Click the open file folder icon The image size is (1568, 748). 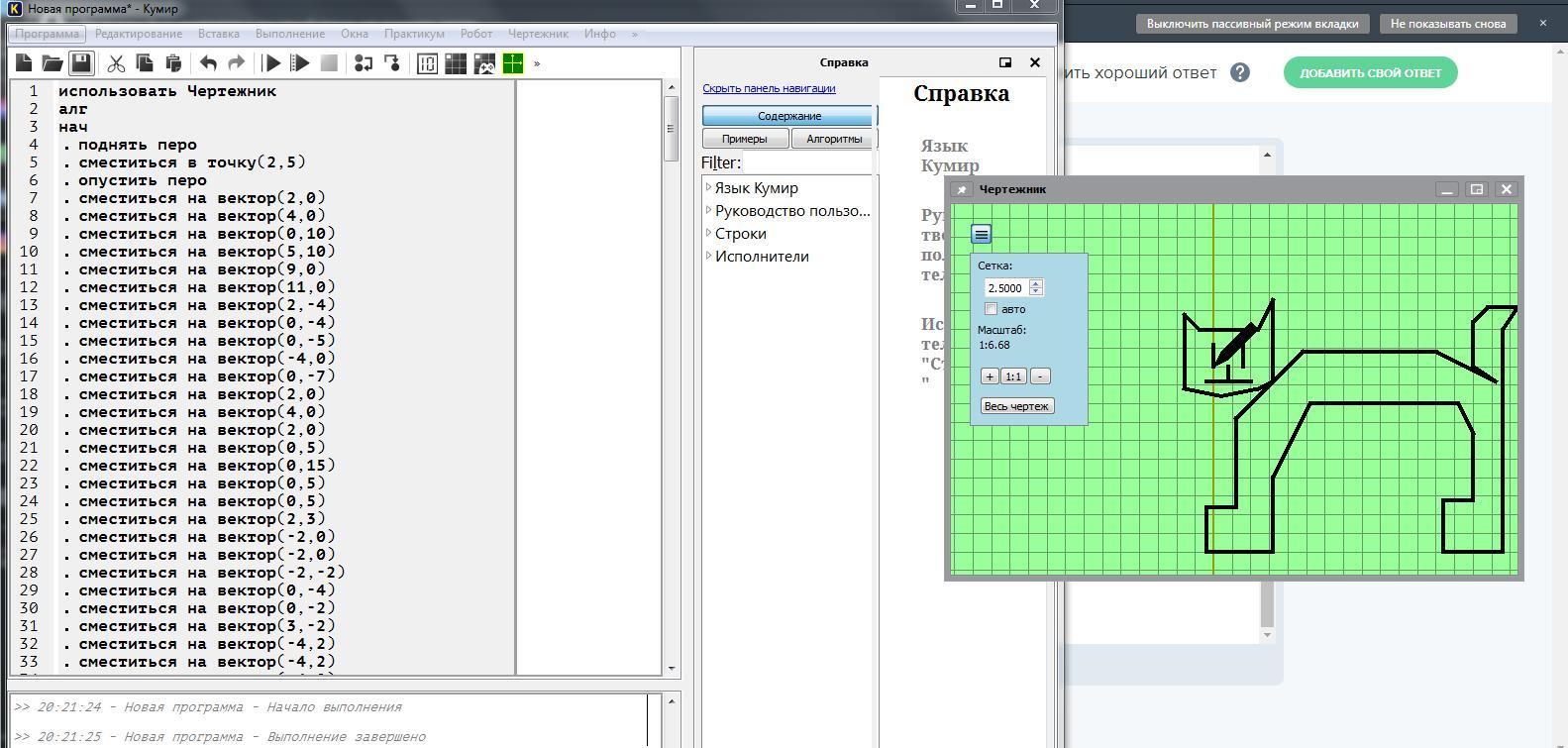click(x=52, y=63)
